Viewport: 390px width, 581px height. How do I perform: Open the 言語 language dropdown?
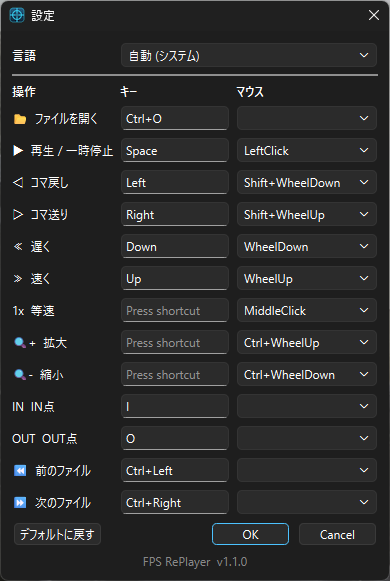click(x=249, y=55)
